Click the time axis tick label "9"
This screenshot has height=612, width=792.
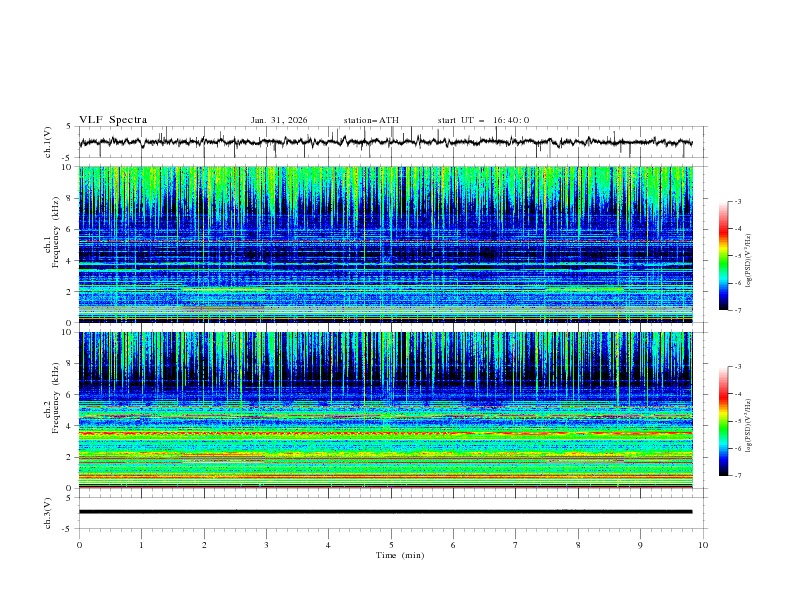click(640, 545)
